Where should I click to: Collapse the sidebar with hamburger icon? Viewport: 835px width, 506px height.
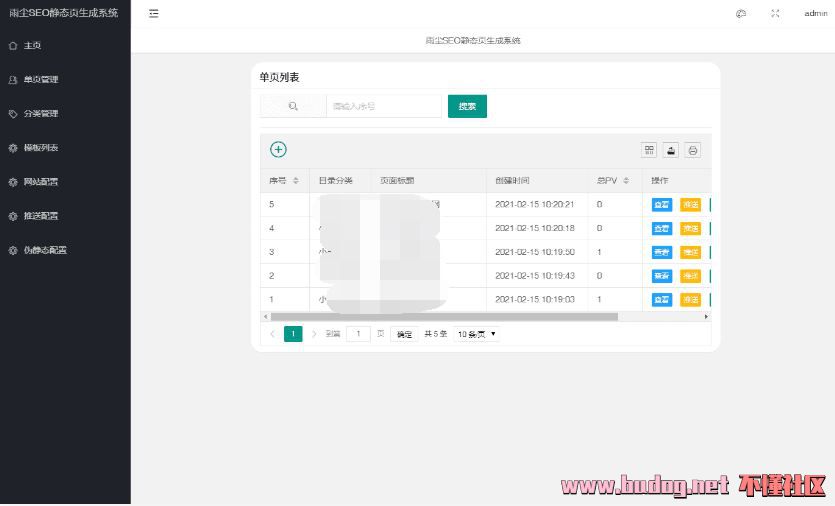153,13
